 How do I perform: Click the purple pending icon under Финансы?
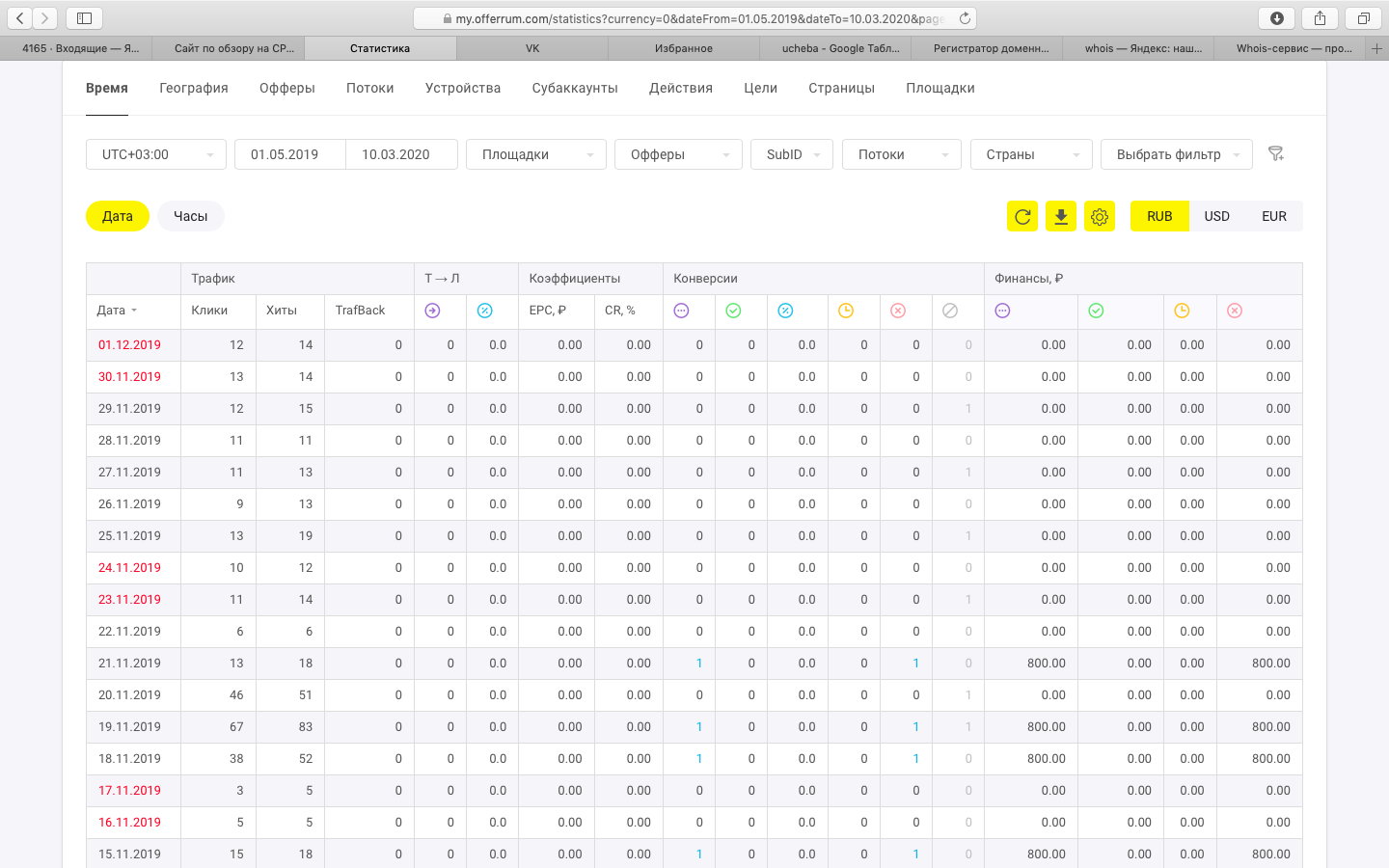[1002, 311]
